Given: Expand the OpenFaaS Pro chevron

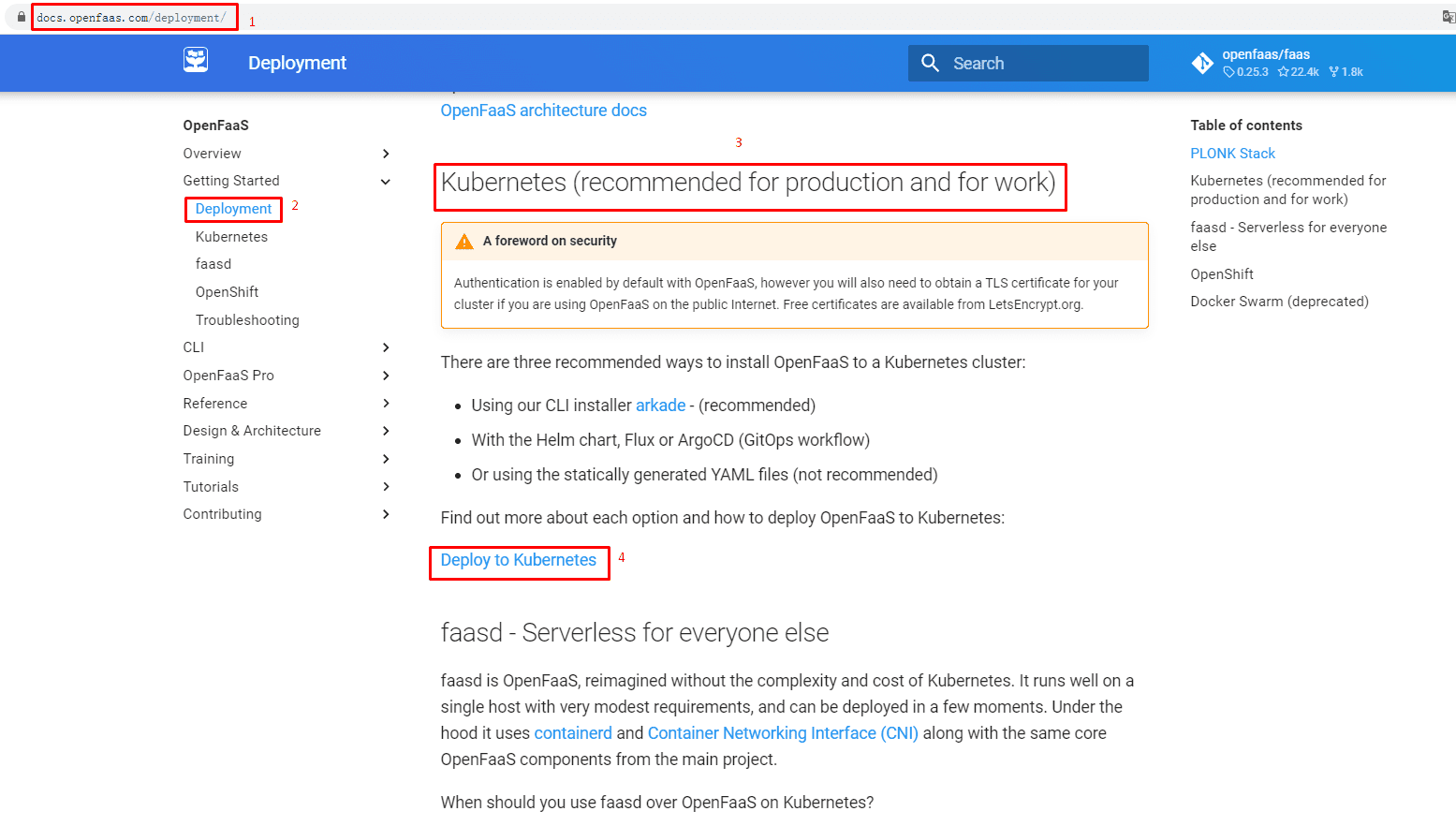Looking at the screenshot, I should (x=386, y=376).
